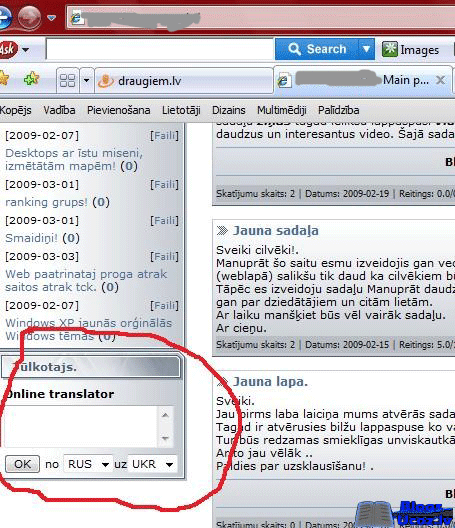
Task: Click the Add to Favorites star icon
Action: [x=32, y=79]
